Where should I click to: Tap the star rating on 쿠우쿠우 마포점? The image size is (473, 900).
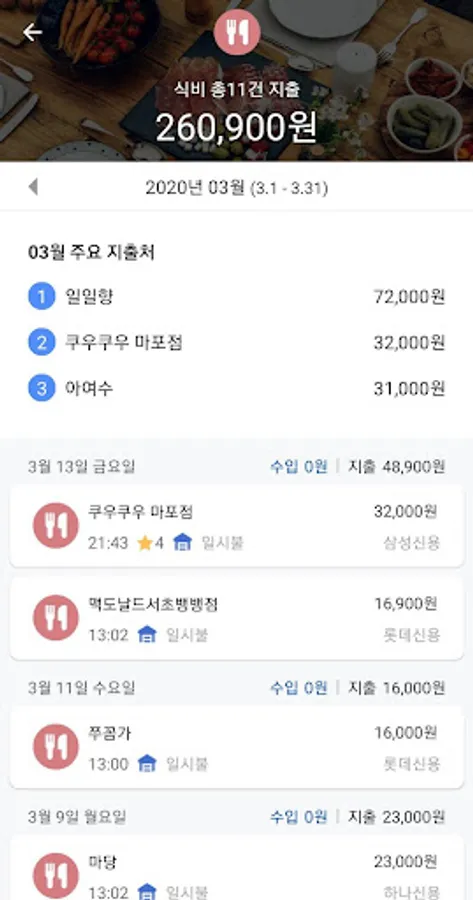coord(151,542)
